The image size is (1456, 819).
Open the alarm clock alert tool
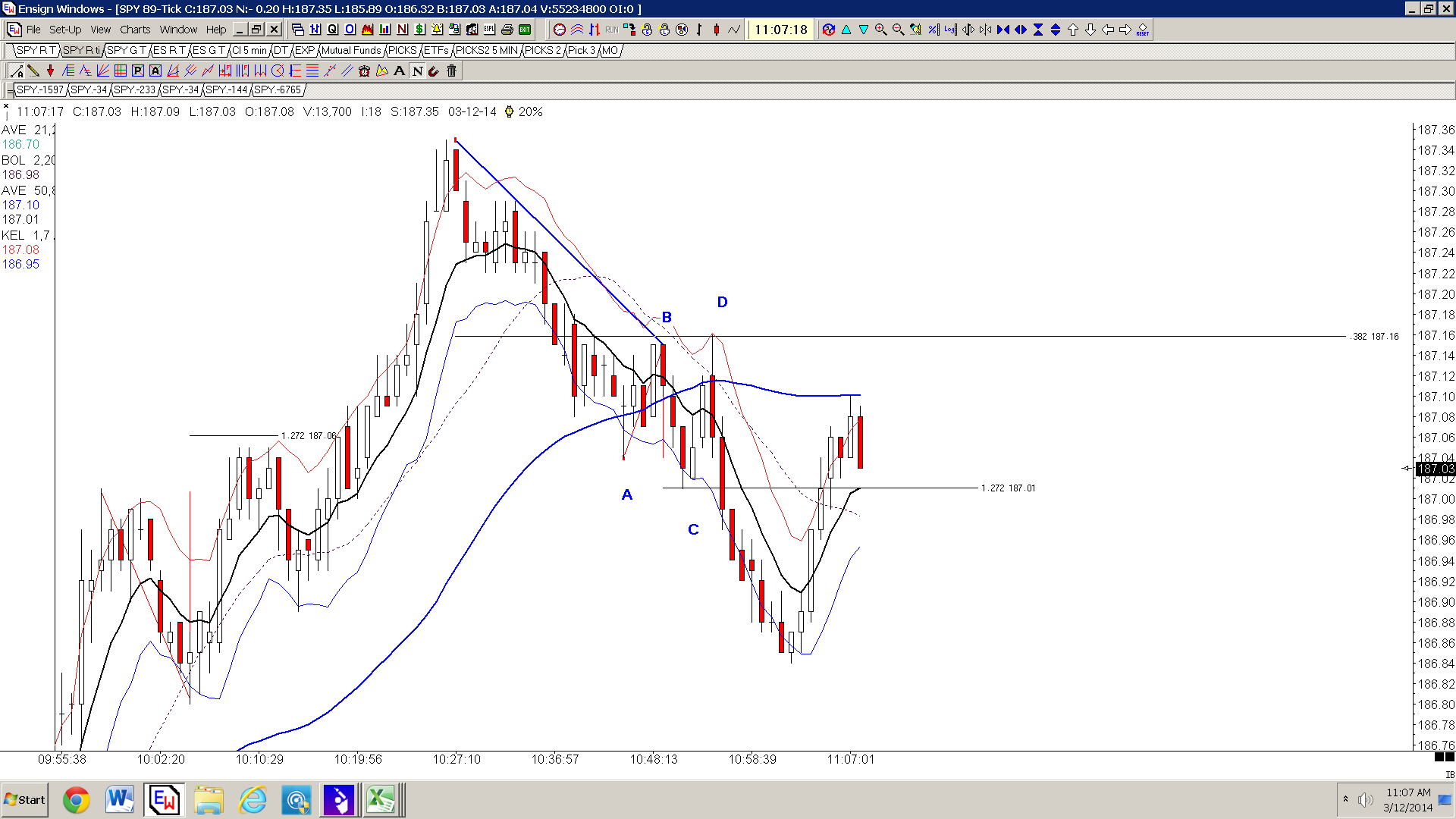pyautogui.click(x=364, y=71)
